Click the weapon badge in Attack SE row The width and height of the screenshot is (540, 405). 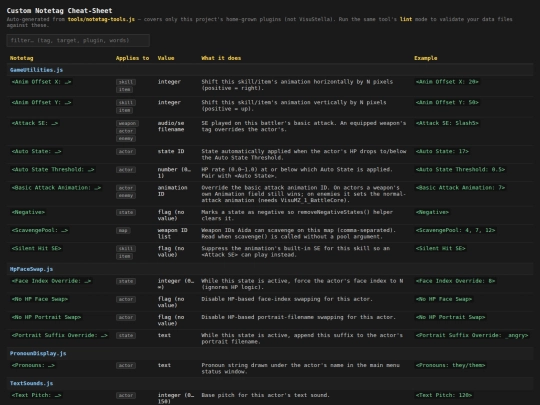tap(127, 123)
